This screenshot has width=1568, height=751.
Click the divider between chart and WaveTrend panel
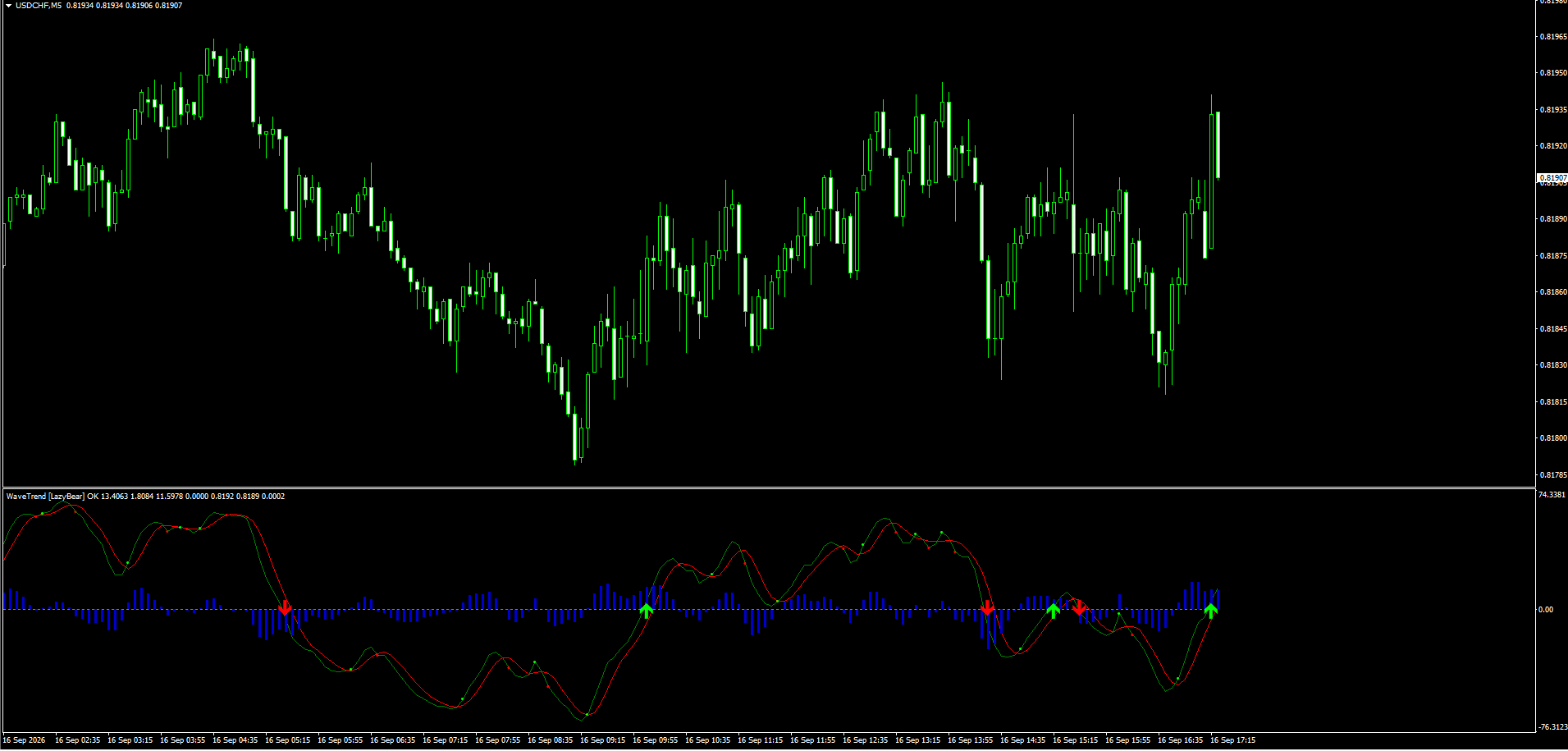pyautogui.click(x=768, y=488)
